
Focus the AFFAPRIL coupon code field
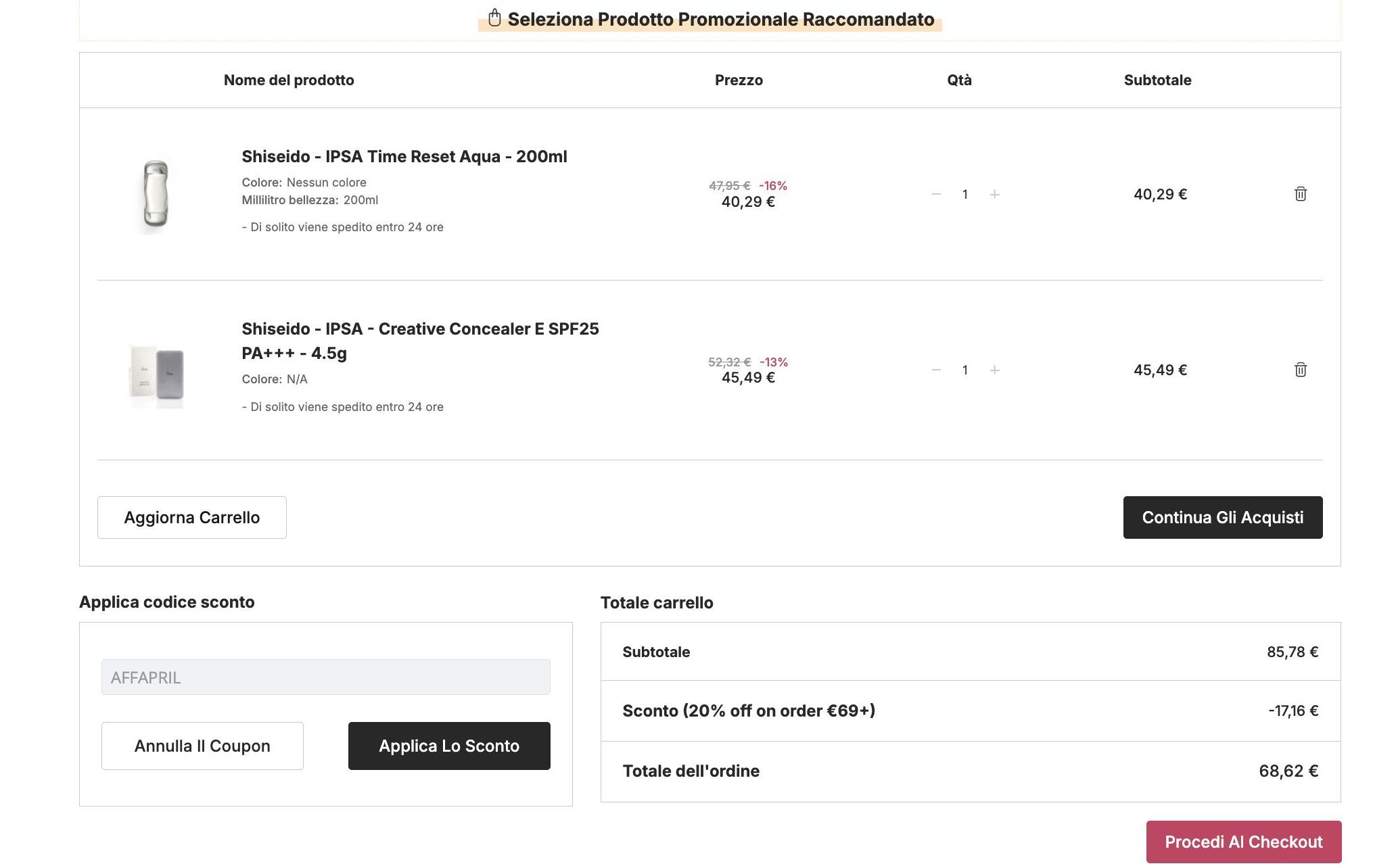point(326,677)
